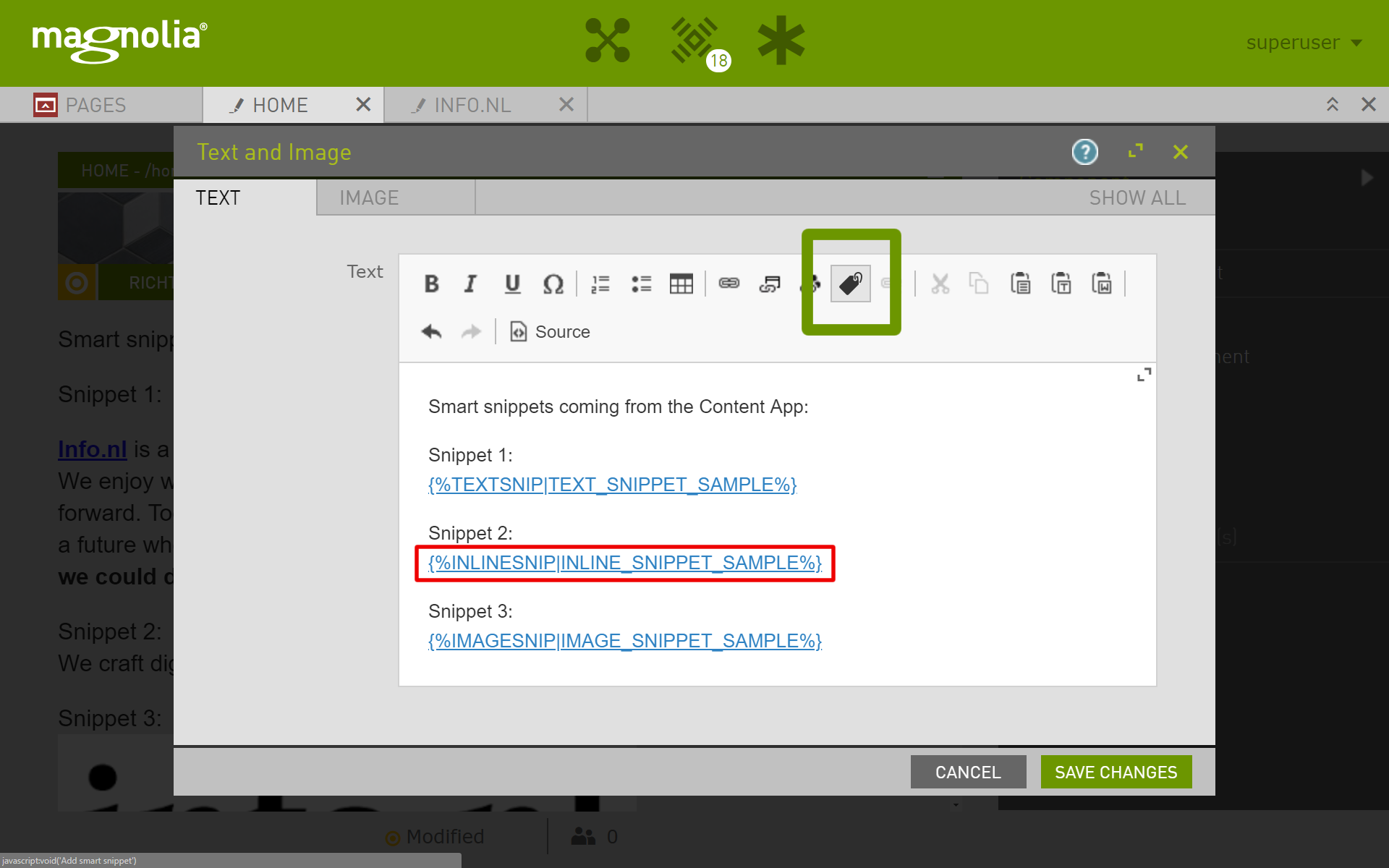The height and width of the screenshot is (868, 1389).
Task: Click the INLINESNIP snippet link
Action: point(624,563)
